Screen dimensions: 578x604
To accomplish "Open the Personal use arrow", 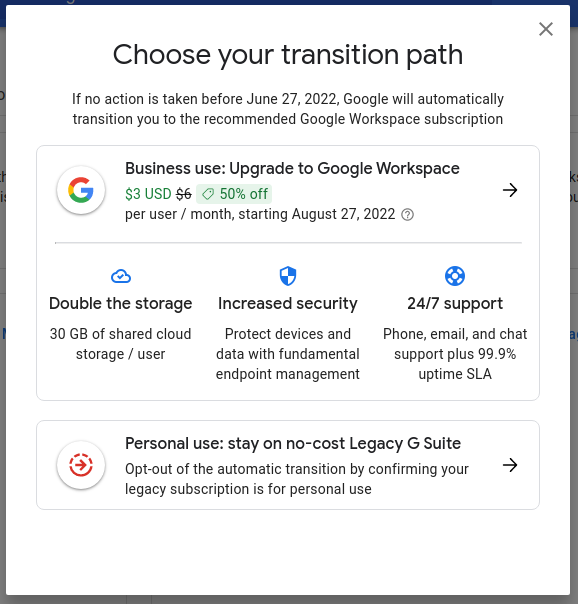I will (x=510, y=465).
